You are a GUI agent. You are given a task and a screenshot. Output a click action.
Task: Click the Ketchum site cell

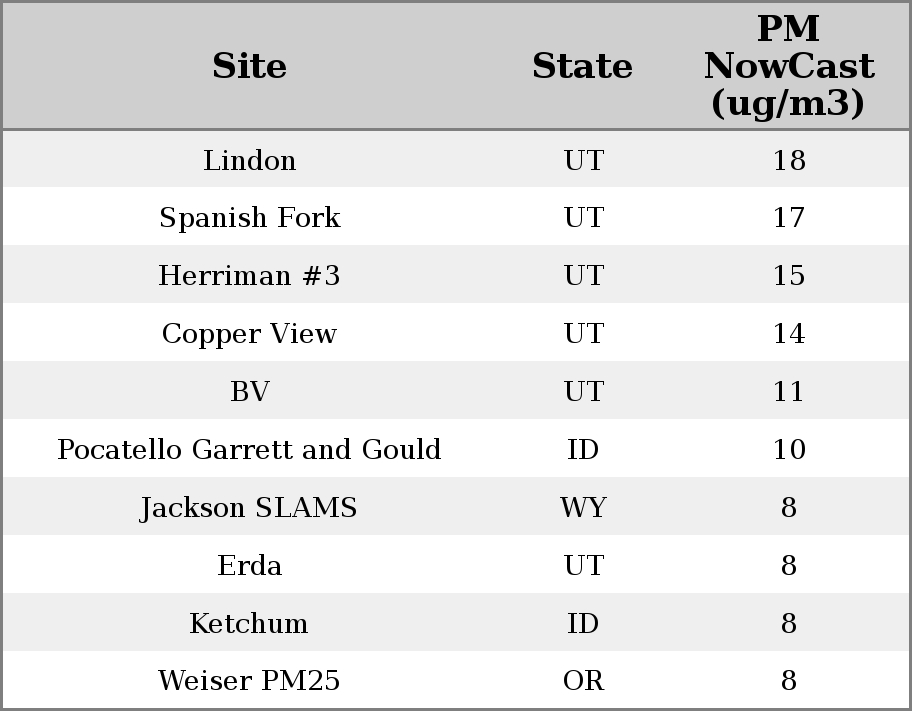(249, 624)
